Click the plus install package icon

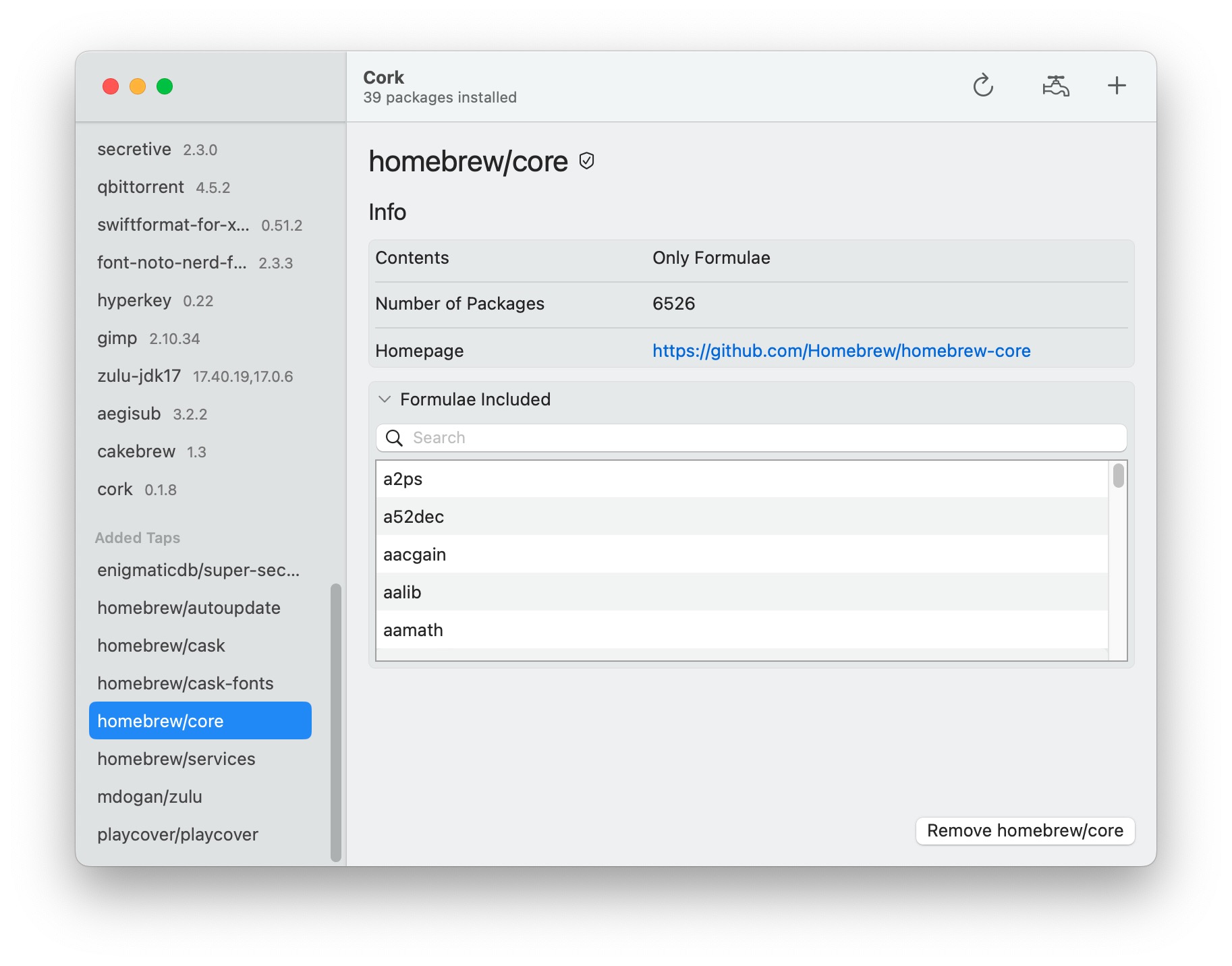pyautogui.click(x=1117, y=86)
